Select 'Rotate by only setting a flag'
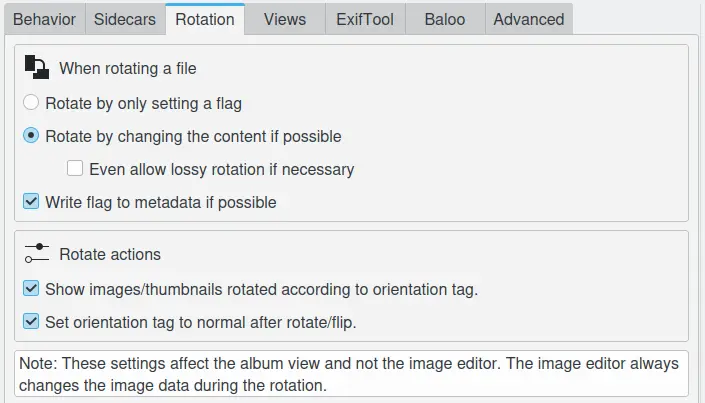Screen dimensions: 705x403 [31, 102]
